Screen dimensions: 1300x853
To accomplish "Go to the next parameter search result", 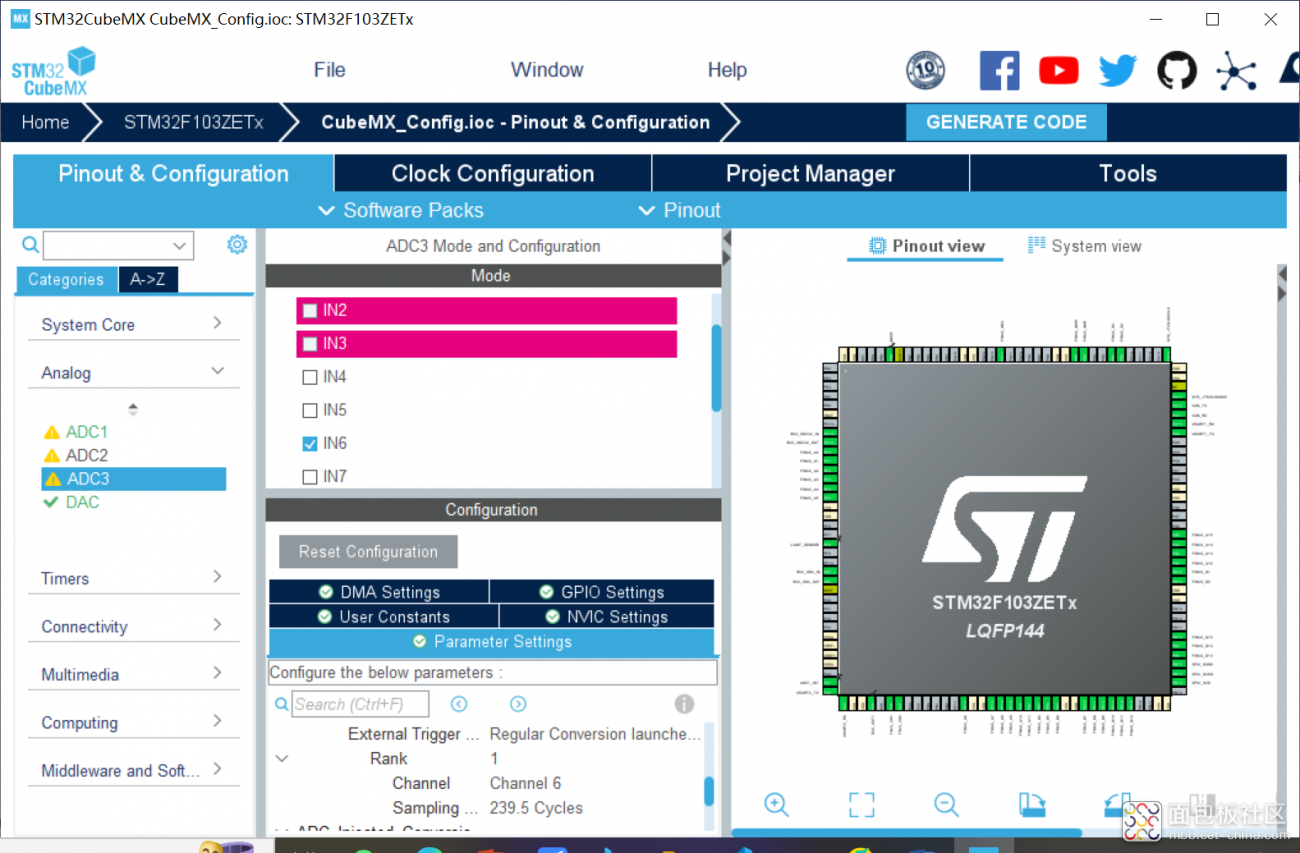I will [518, 704].
